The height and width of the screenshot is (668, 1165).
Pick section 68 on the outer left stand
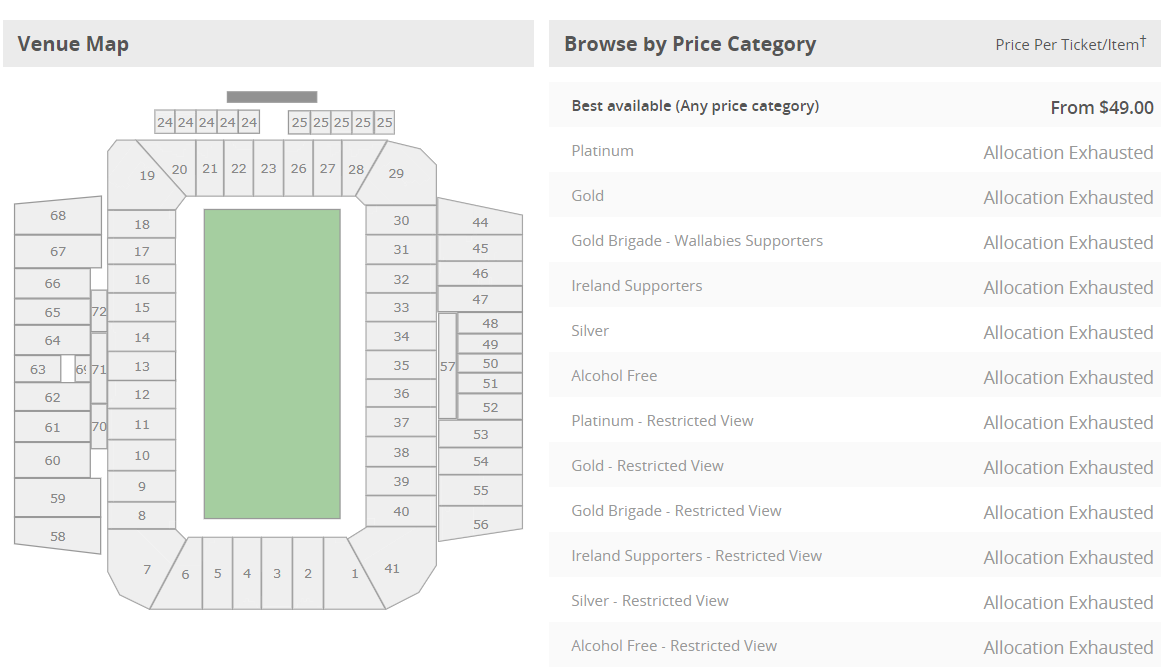coord(58,215)
